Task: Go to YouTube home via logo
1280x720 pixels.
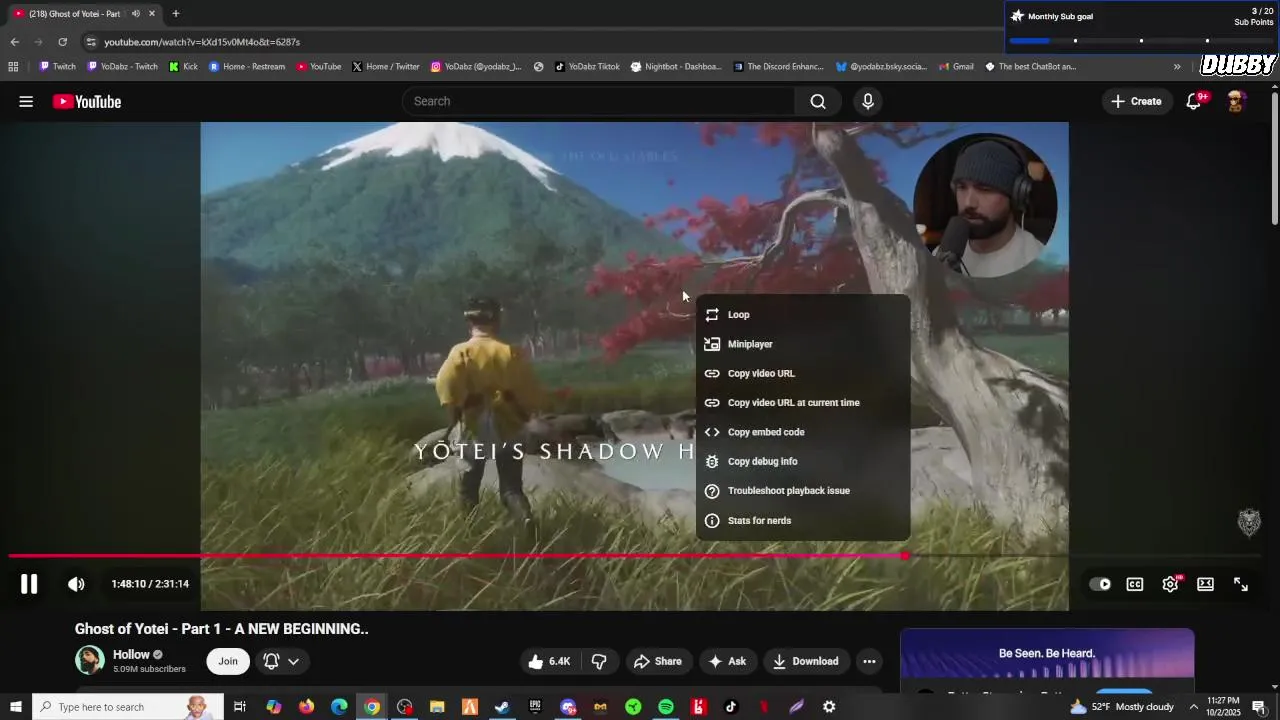Action: point(87,101)
